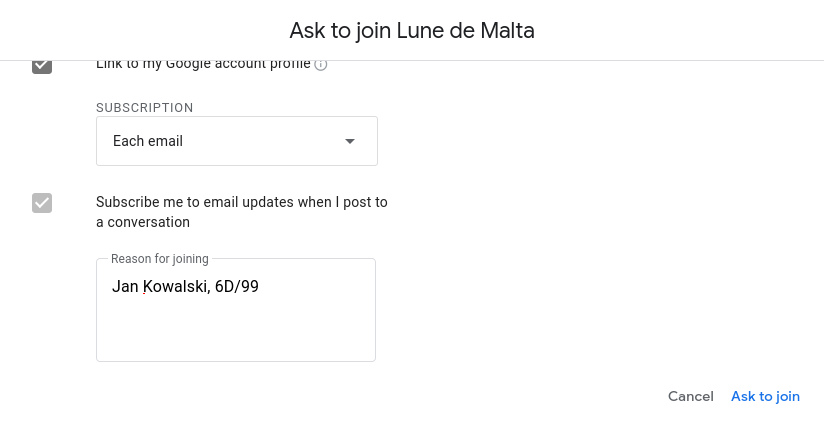
Task: Toggle Subscribe me to email updates checkbox
Action: 42,203
